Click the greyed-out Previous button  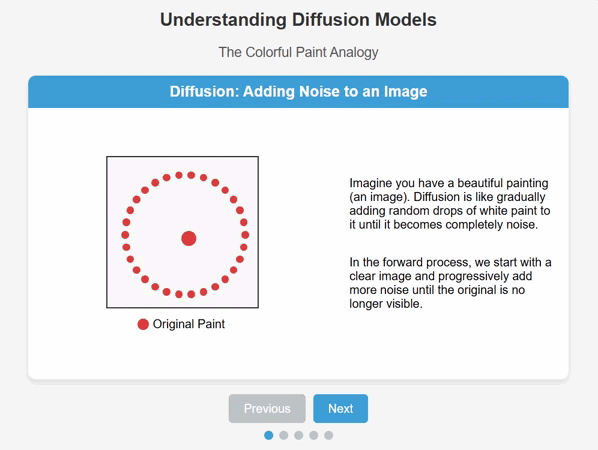pyautogui.click(x=267, y=408)
